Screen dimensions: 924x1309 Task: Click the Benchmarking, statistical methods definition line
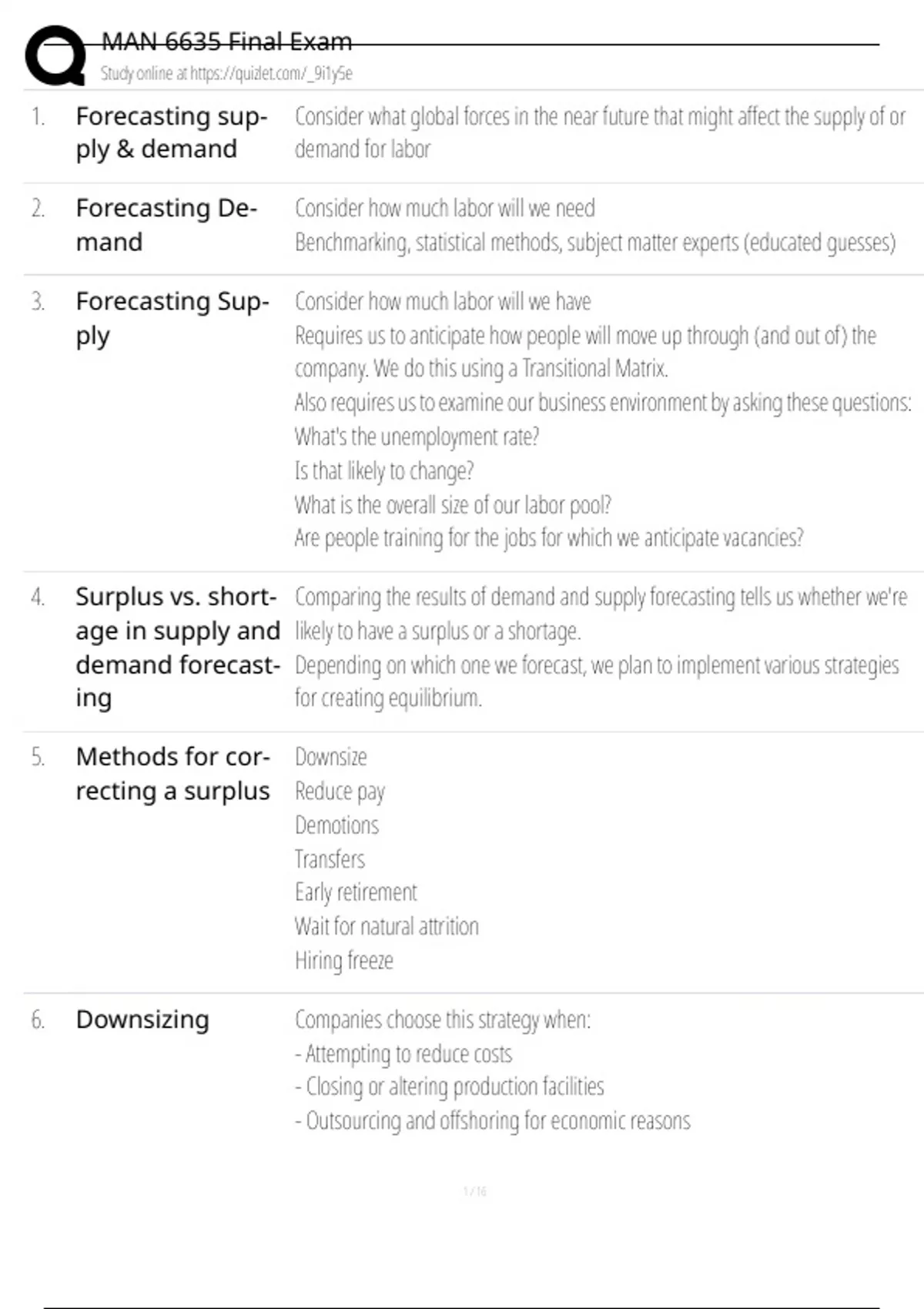[x=594, y=243]
